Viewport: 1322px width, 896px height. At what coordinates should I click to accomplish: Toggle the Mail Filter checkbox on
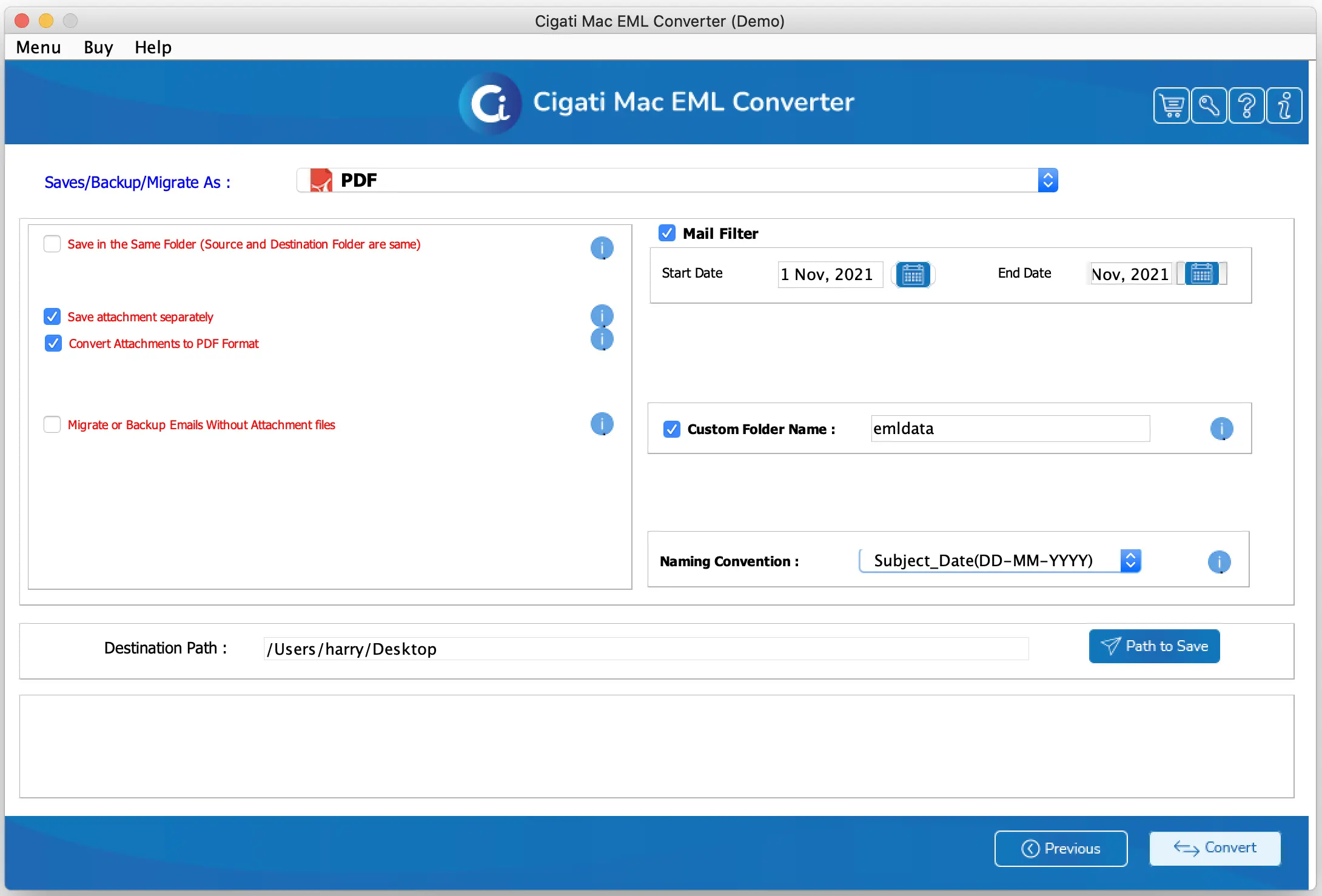click(x=667, y=232)
